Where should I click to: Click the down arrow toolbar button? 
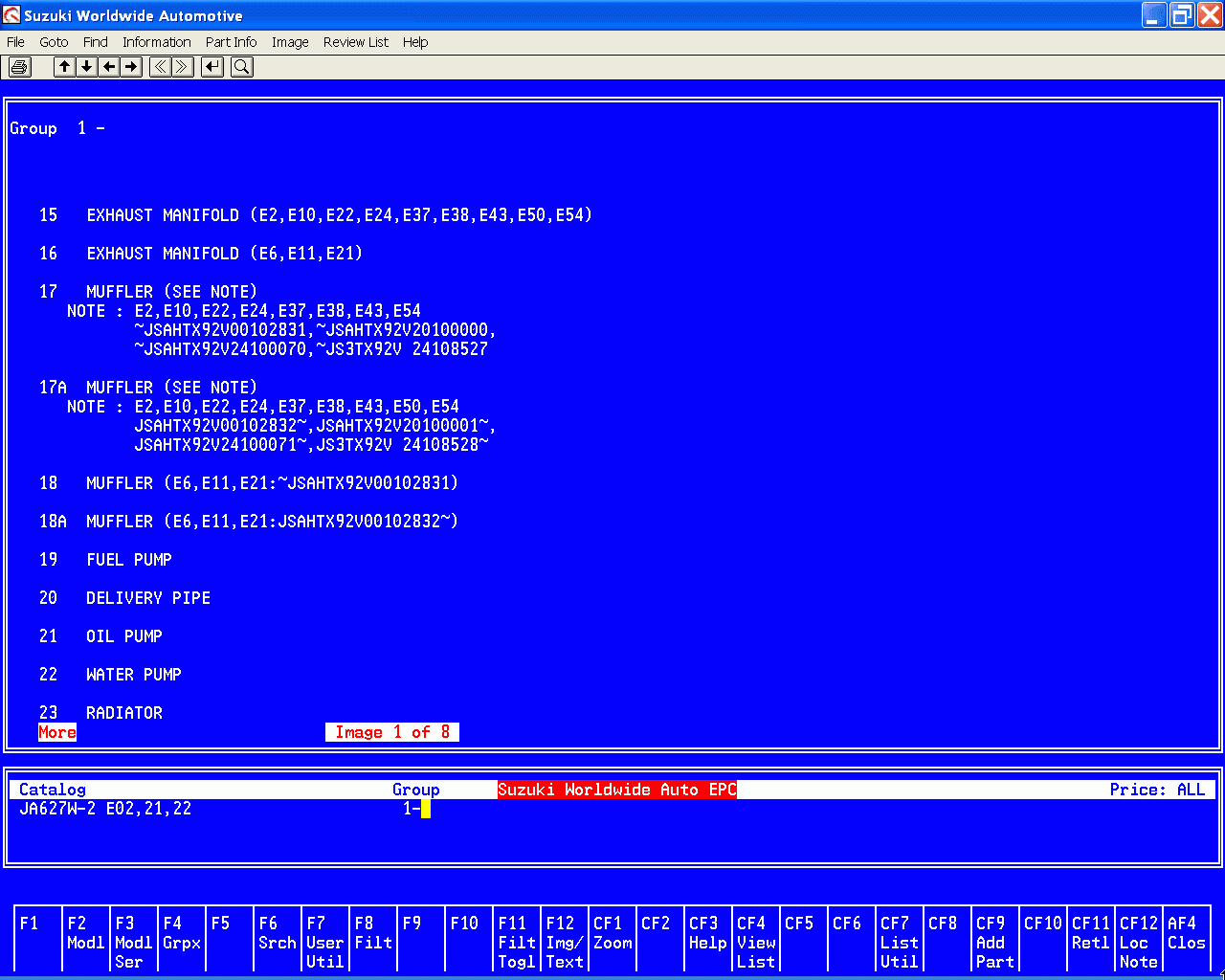[86, 67]
